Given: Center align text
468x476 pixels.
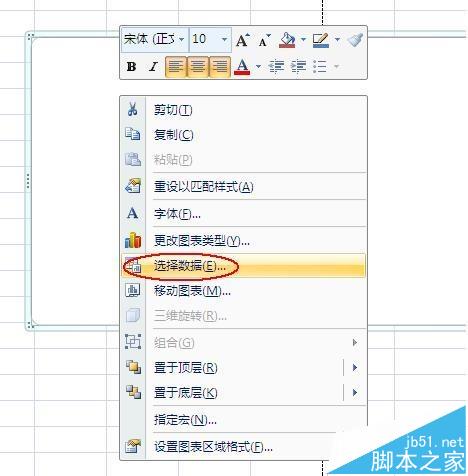Looking at the screenshot, I should [198, 67].
